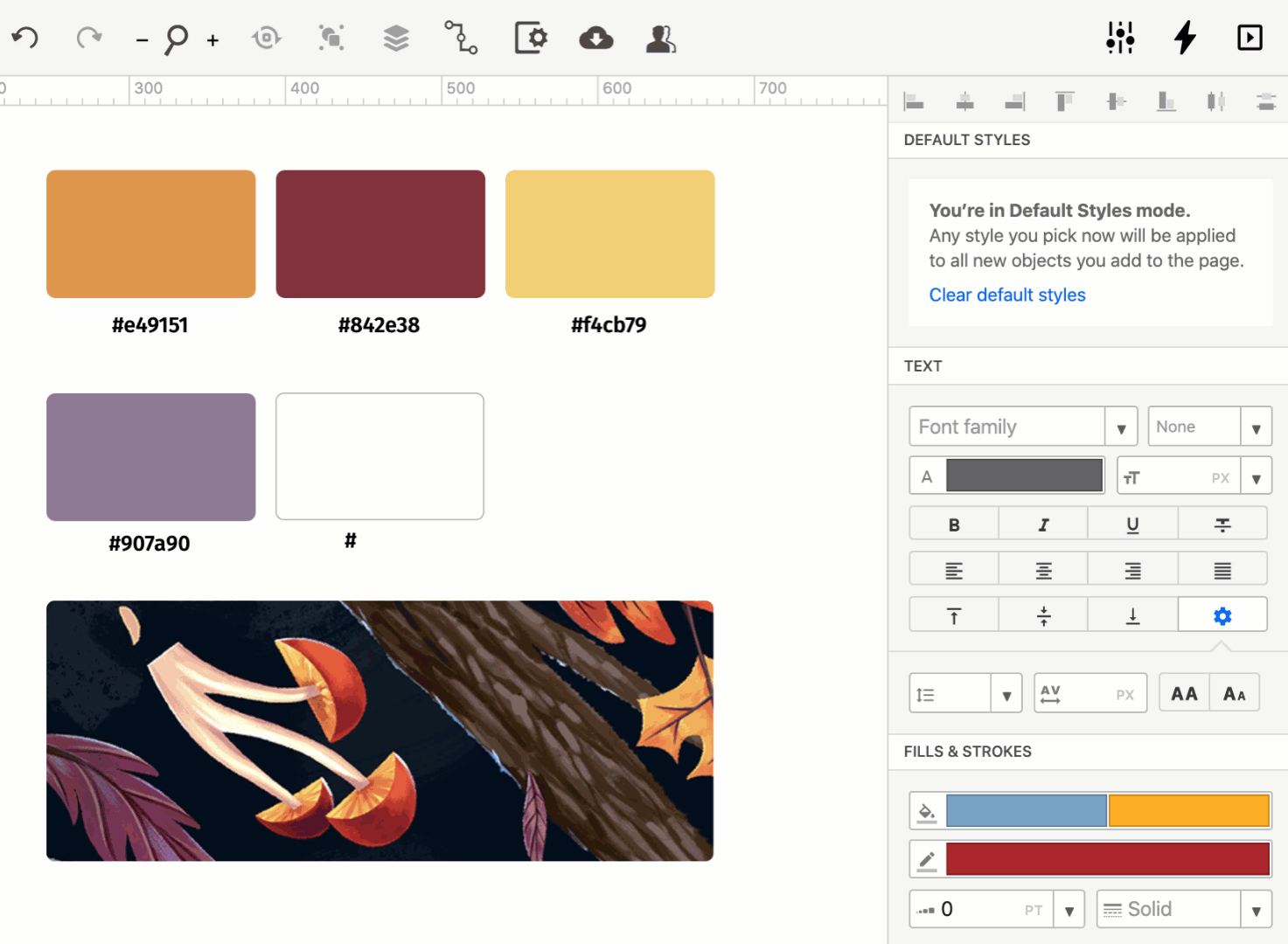
Task: Click the redo arrow icon
Action: (x=88, y=38)
